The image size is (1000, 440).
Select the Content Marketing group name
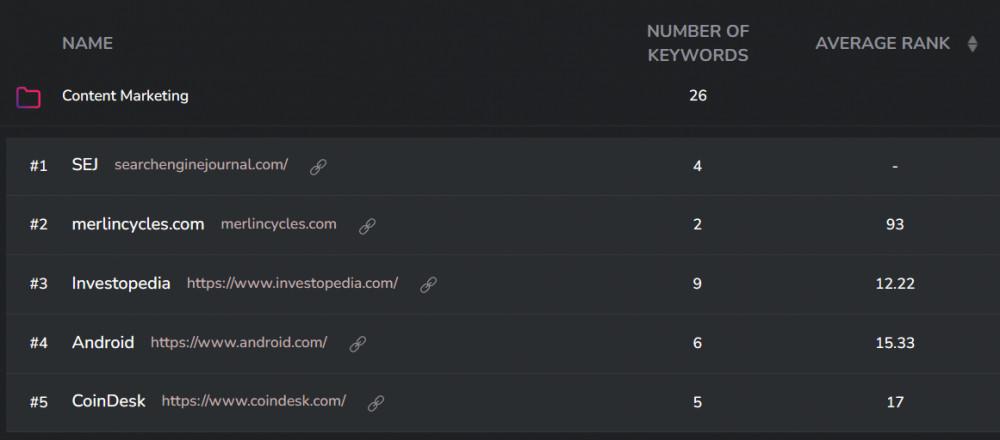coord(125,96)
